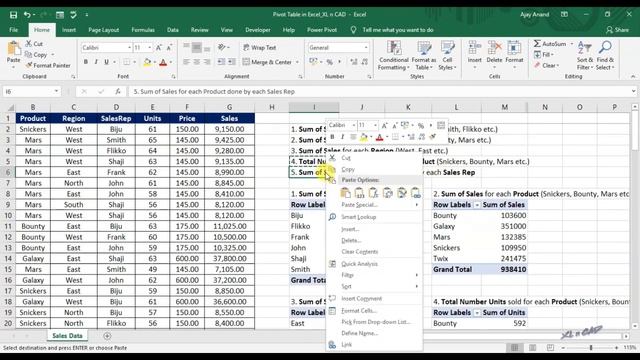This screenshot has width=640, height=360.
Task: Open the Formulas ribbon tab
Action: click(143, 30)
